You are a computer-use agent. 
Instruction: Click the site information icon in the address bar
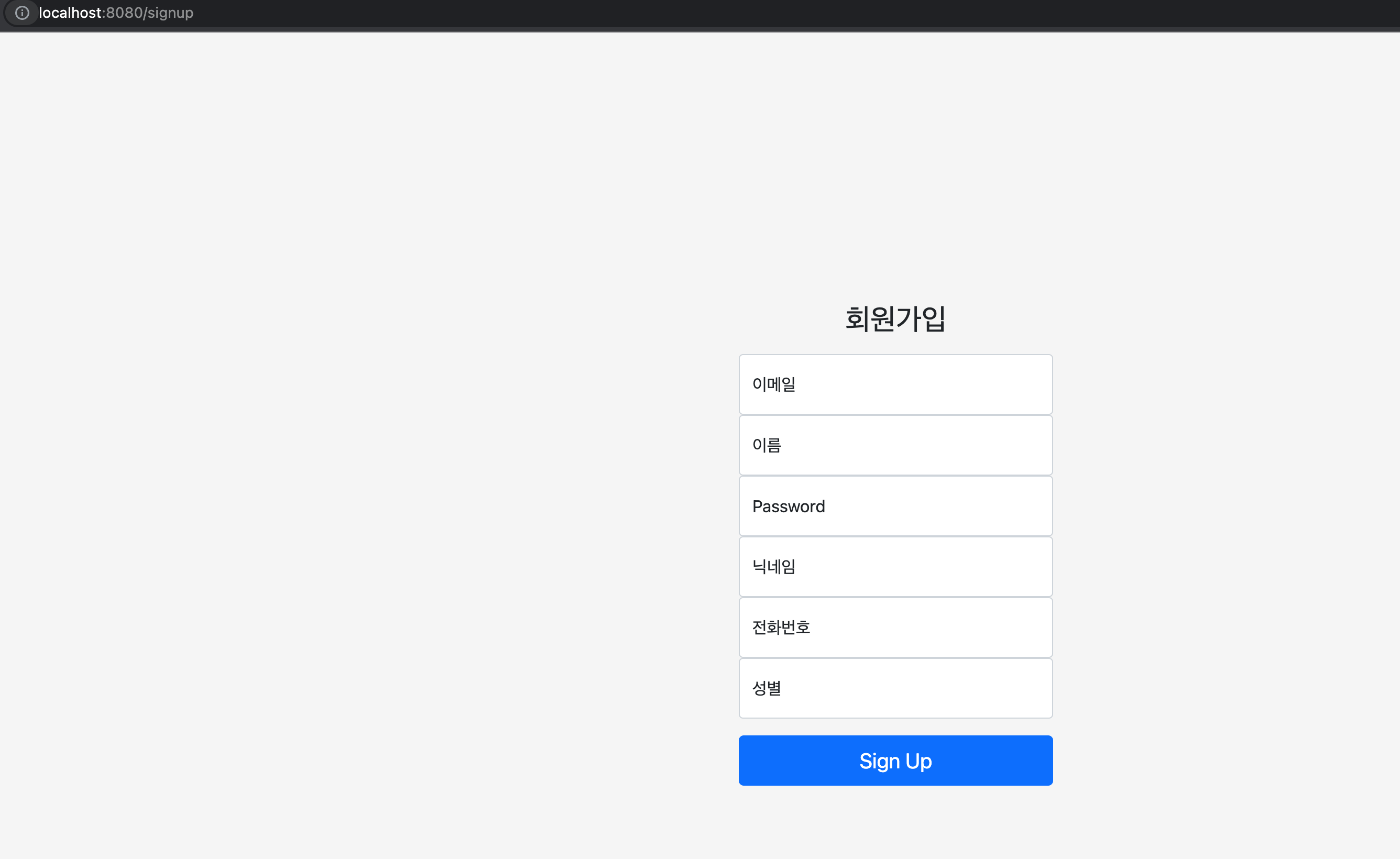click(x=22, y=13)
